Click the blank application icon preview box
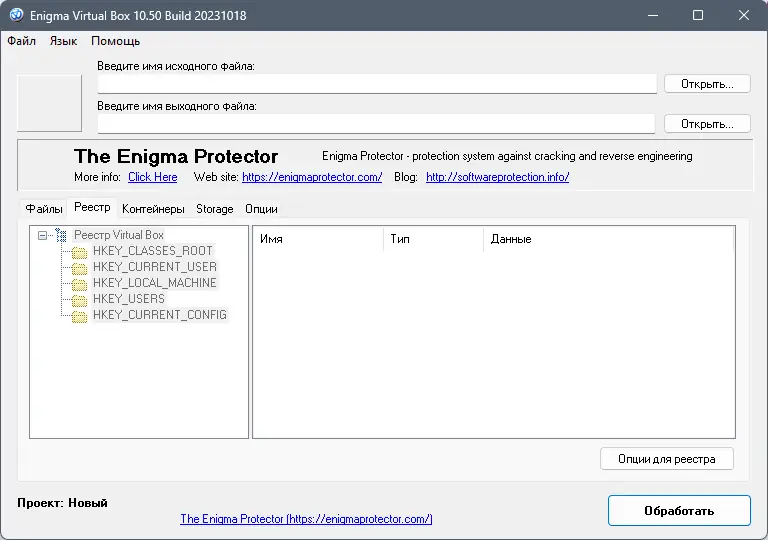The image size is (768, 540). point(49,103)
